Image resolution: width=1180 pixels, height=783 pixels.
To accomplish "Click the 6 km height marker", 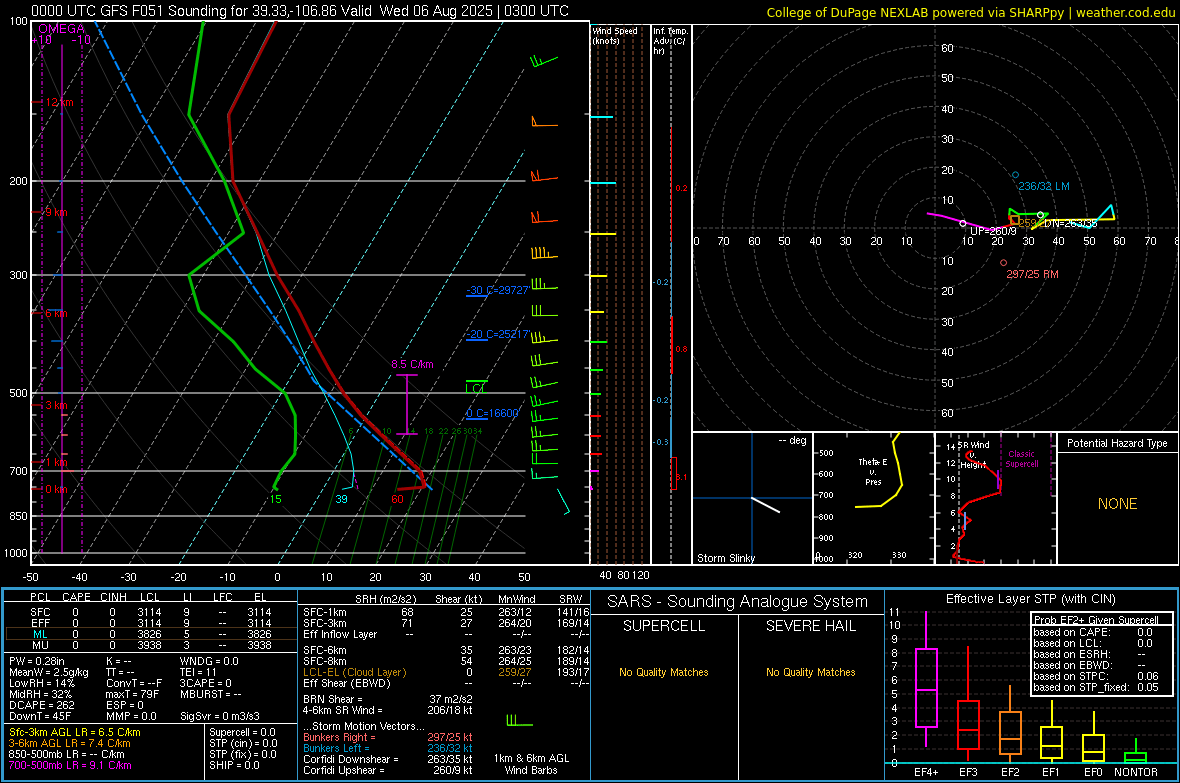I will (x=56, y=313).
